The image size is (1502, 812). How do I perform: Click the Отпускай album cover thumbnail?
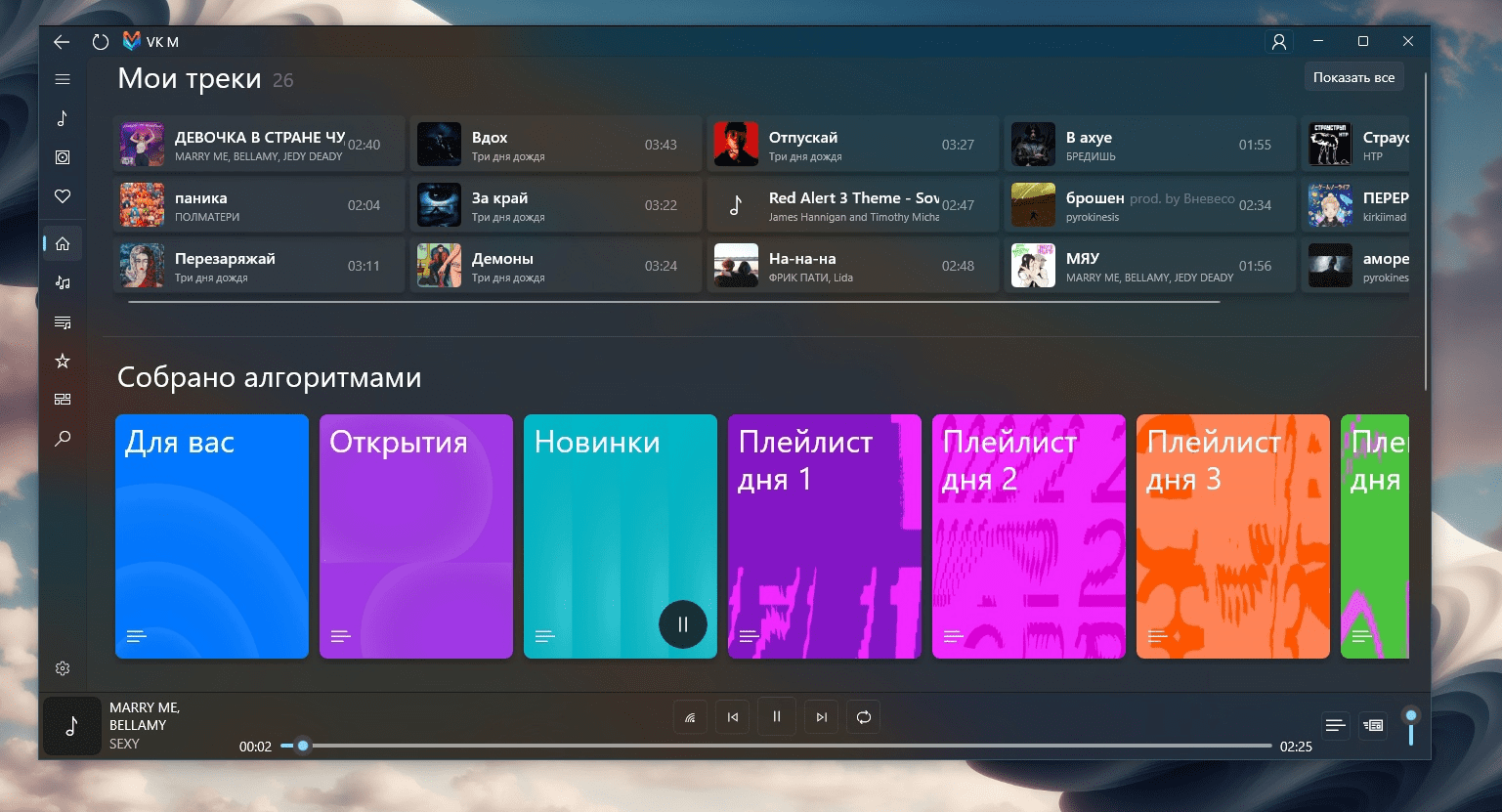click(x=736, y=145)
